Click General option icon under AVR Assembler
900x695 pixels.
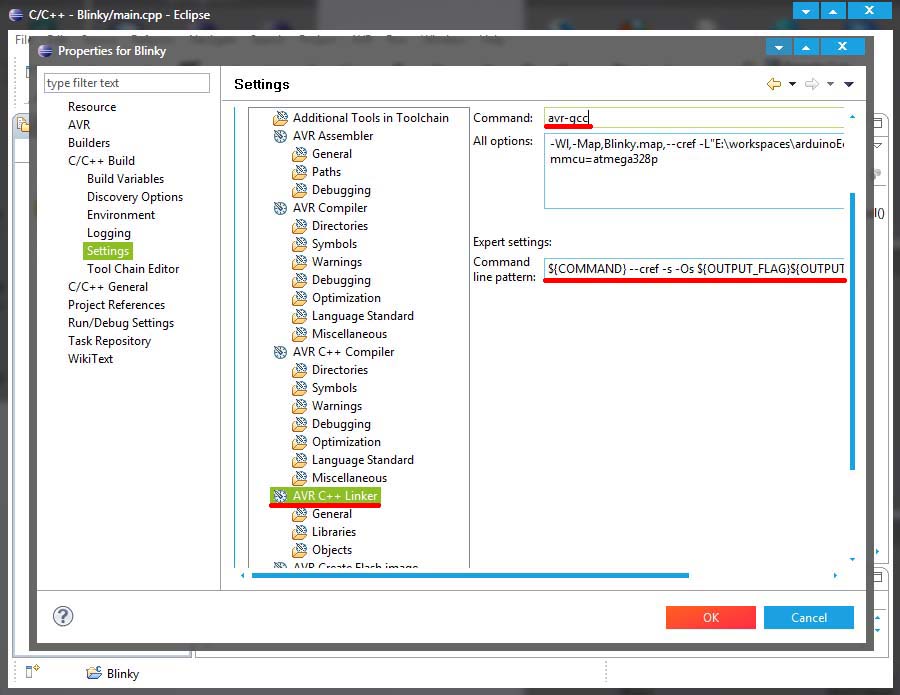pyautogui.click(x=300, y=154)
